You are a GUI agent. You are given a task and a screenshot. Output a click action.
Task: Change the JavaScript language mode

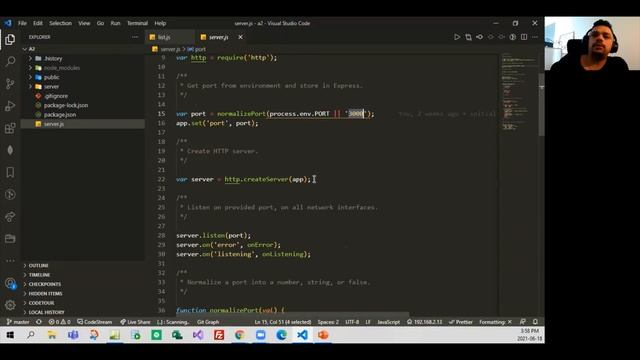[389, 322]
